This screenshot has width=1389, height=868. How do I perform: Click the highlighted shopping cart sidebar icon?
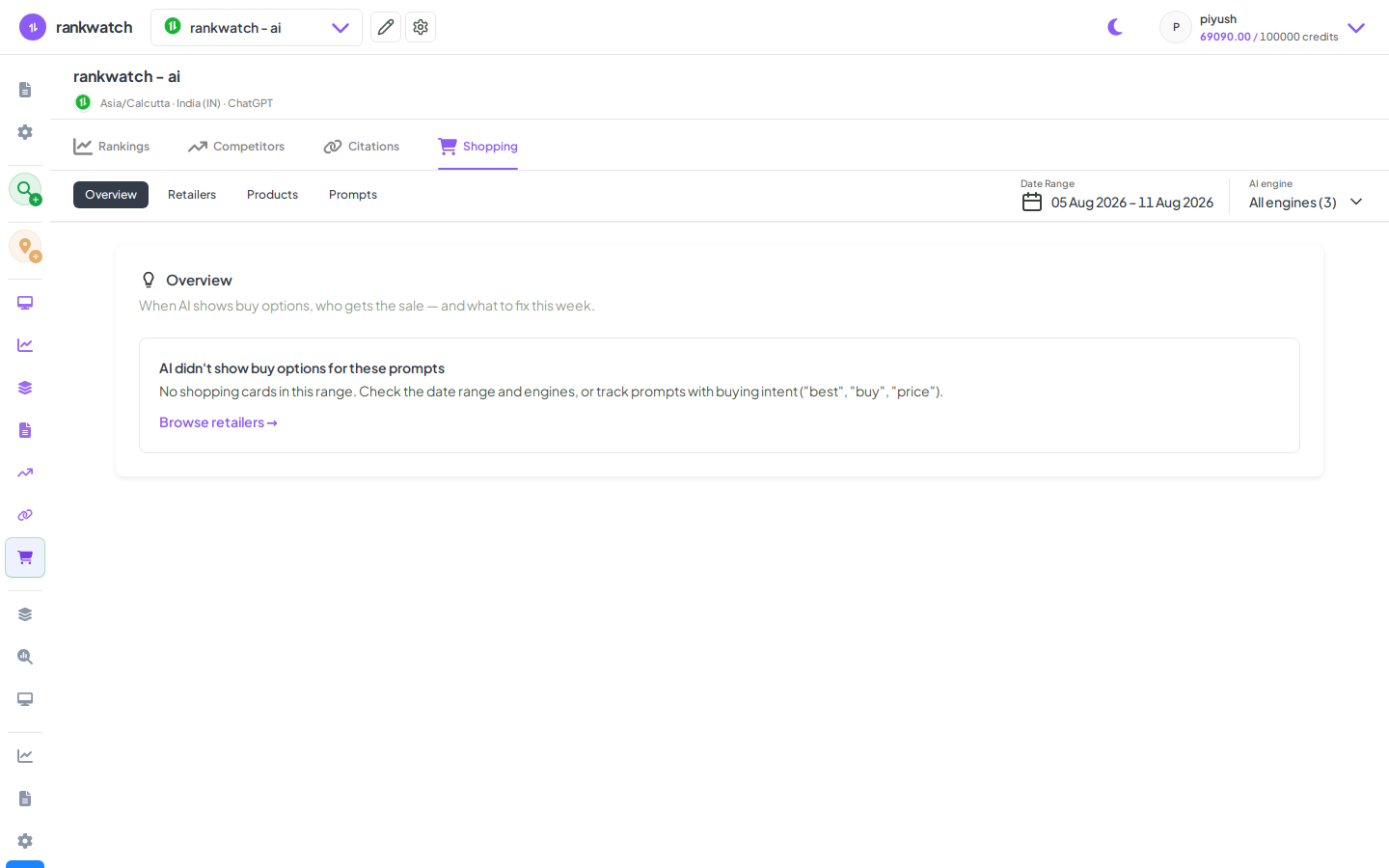25,557
